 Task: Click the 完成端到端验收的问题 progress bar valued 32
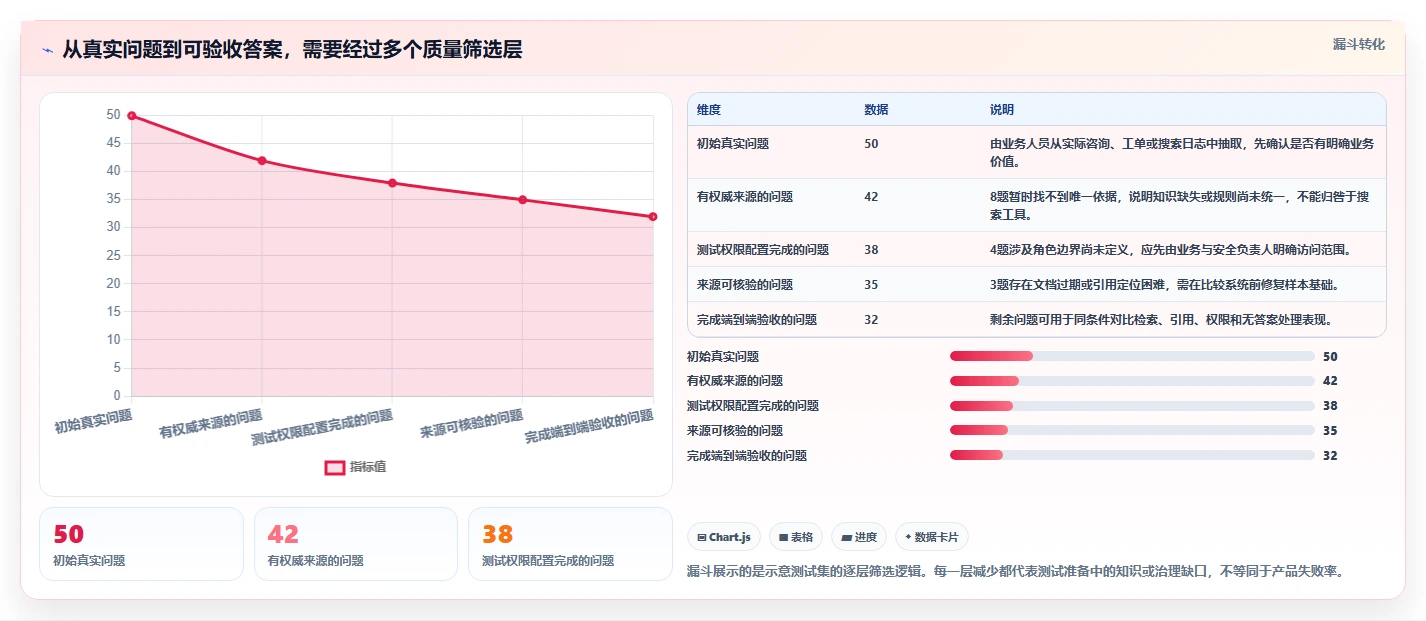[x=1132, y=456]
